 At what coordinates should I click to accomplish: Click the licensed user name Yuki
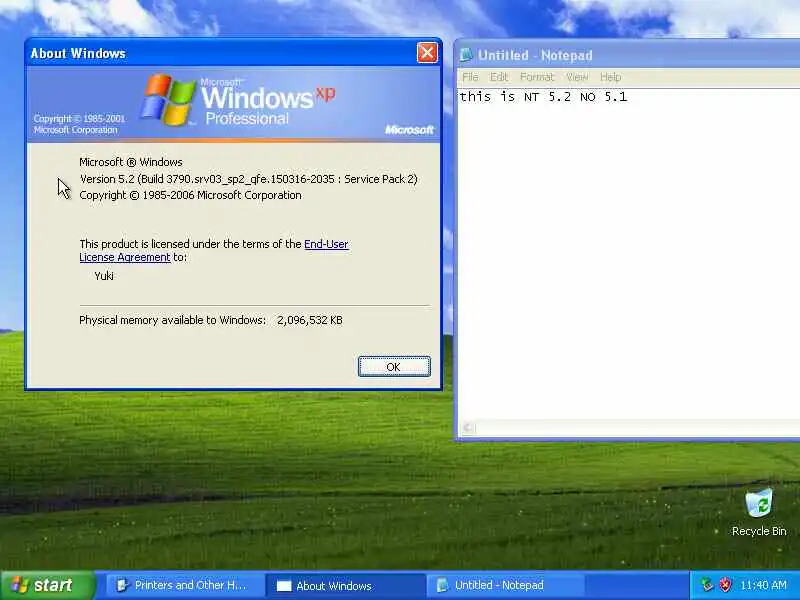click(104, 276)
